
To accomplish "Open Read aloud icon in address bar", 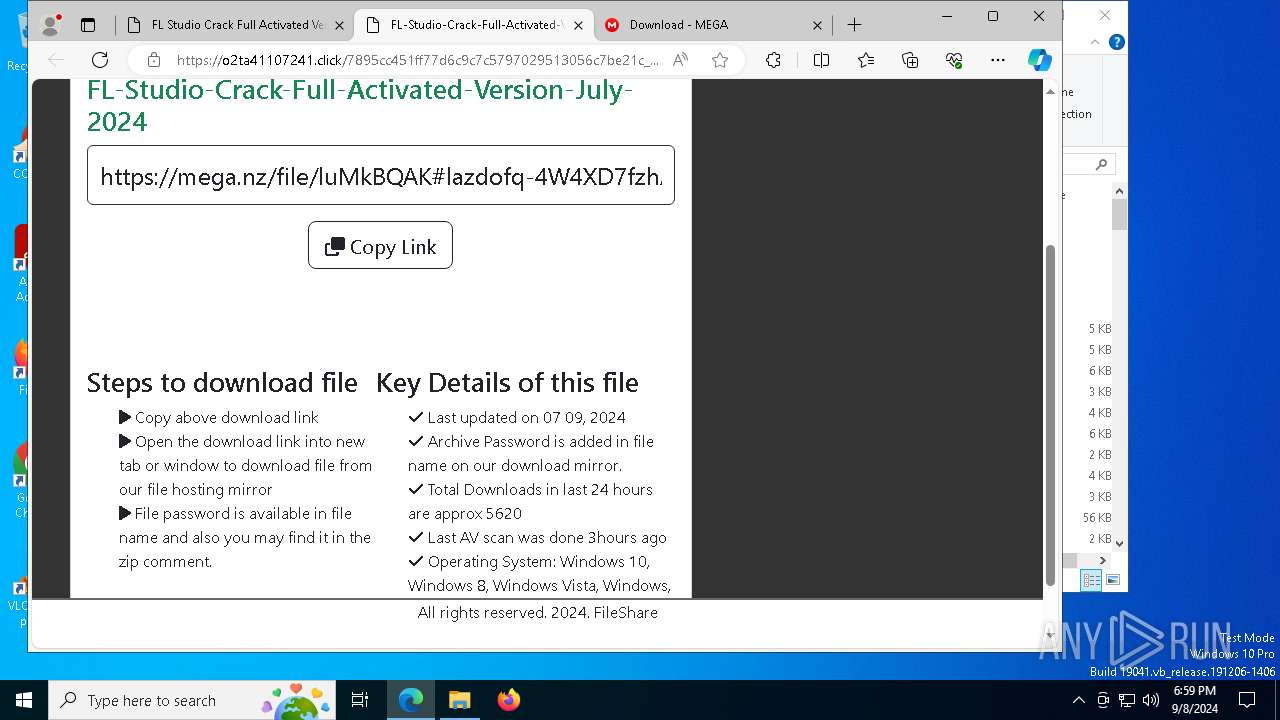I will point(681,60).
